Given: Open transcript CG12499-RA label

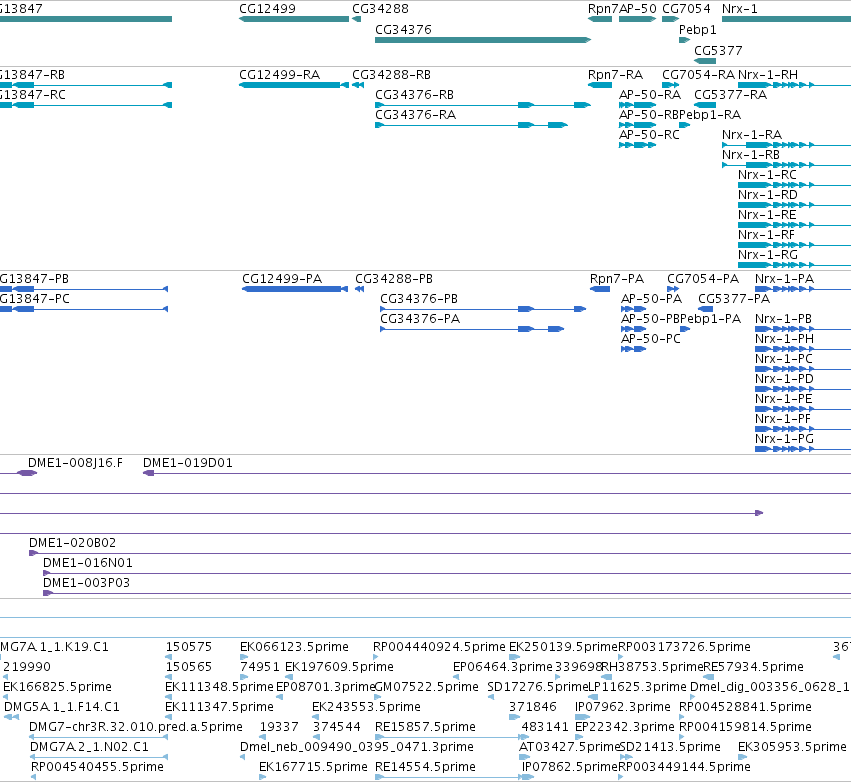Looking at the screenshot, I should click(280, 75).
